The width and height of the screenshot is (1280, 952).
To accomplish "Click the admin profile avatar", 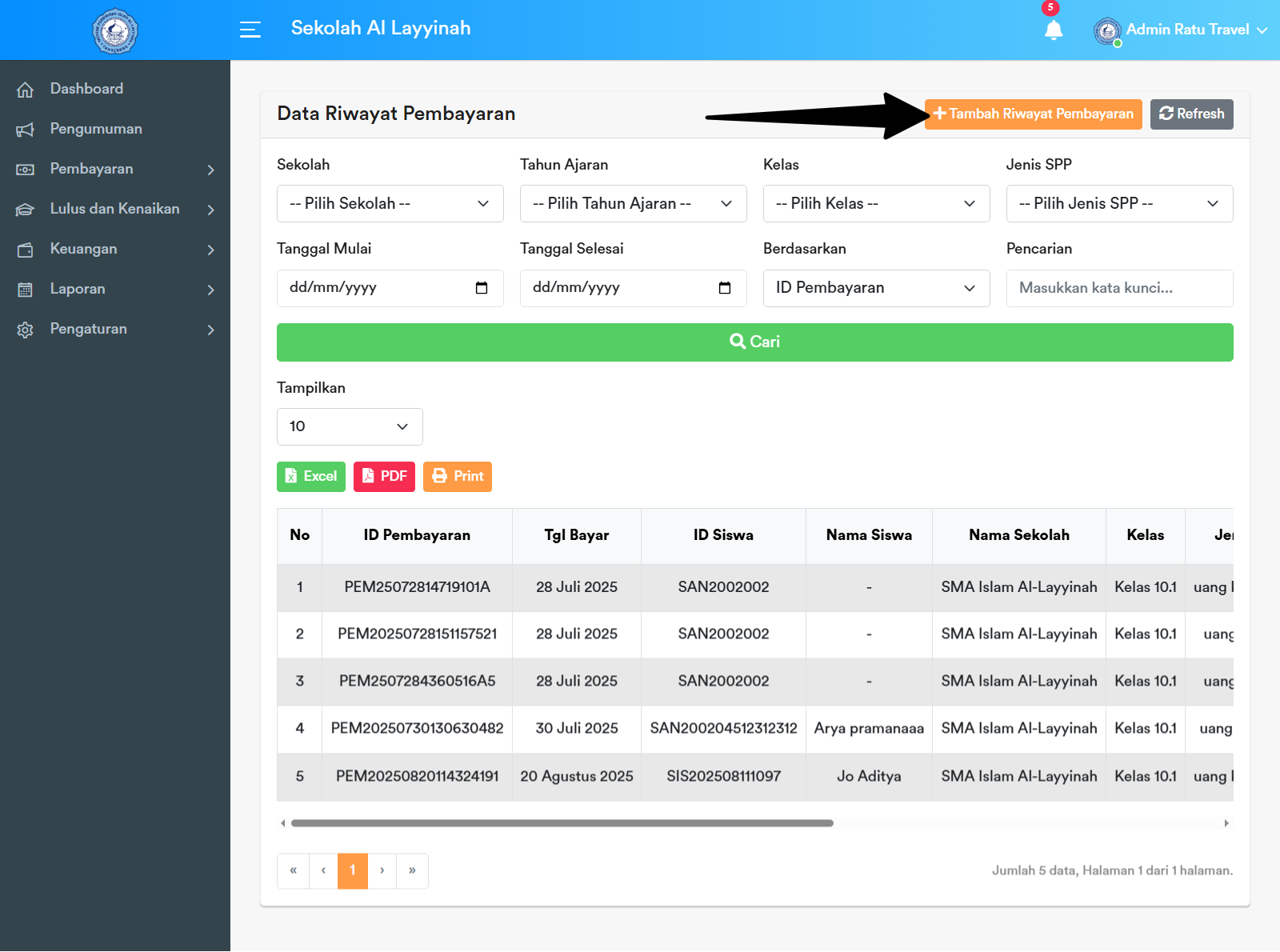I will [1107, 31].
